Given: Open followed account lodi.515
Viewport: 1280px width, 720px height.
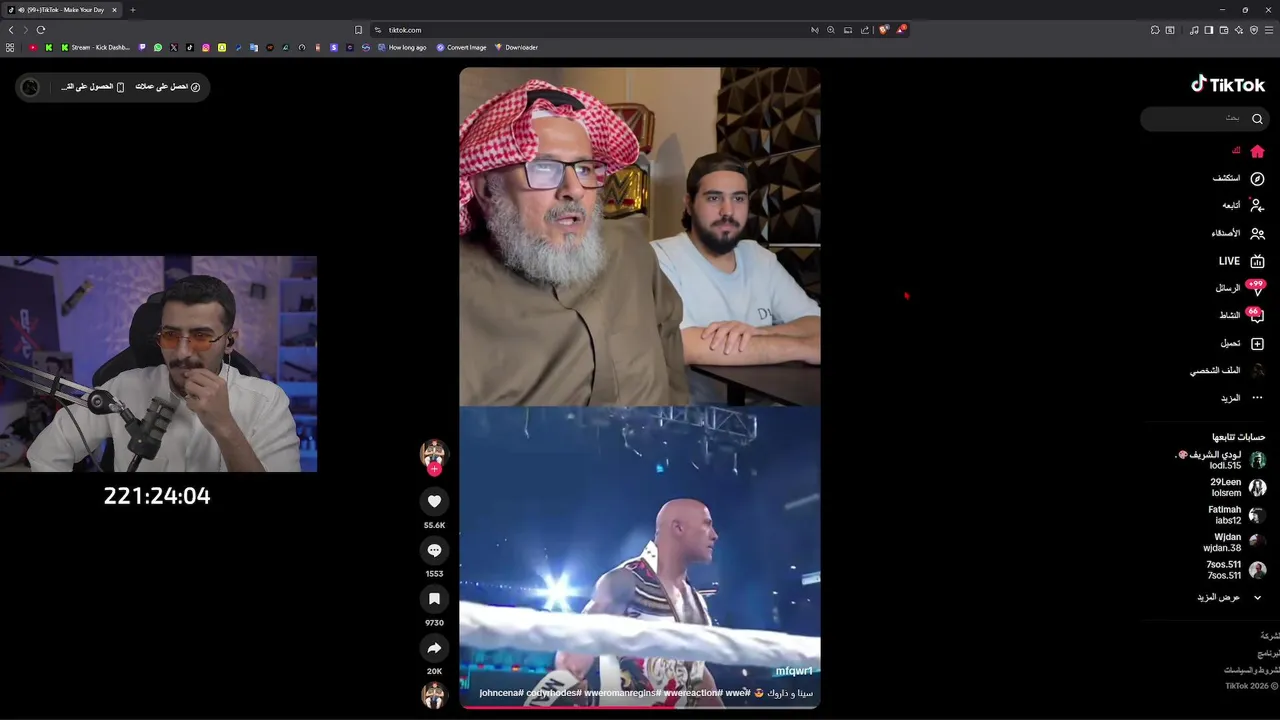Looking at the screenshot, I should (x=1220, y=460).
